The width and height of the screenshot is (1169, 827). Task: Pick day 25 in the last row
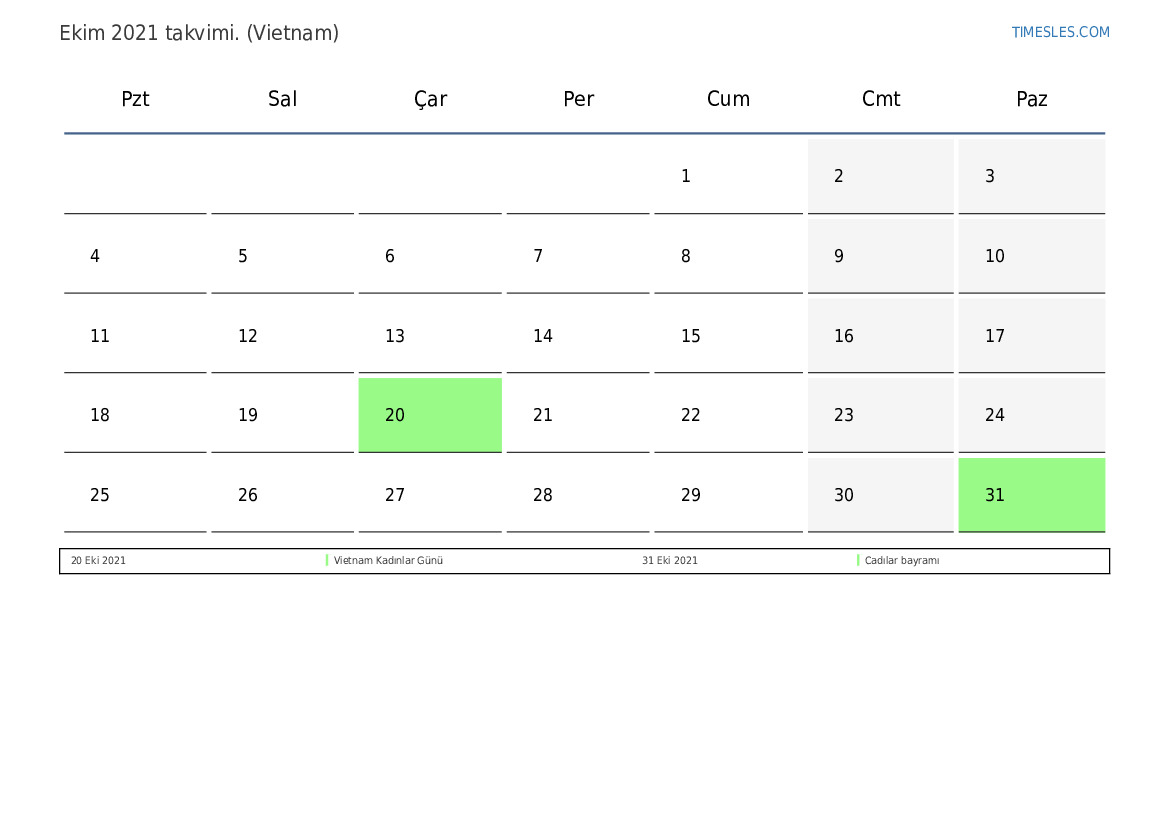135,494
